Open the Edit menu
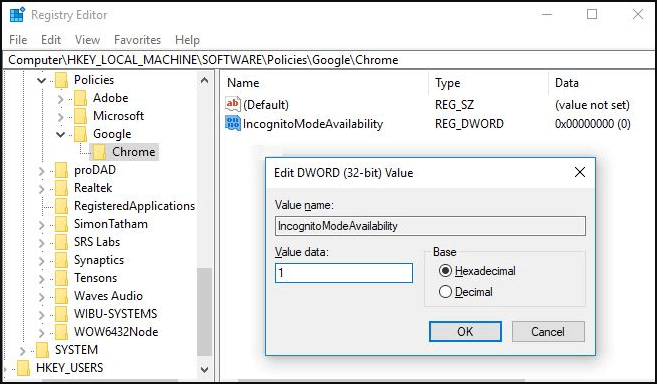Screen dimensions: 657x384 [x=51, y=40]
